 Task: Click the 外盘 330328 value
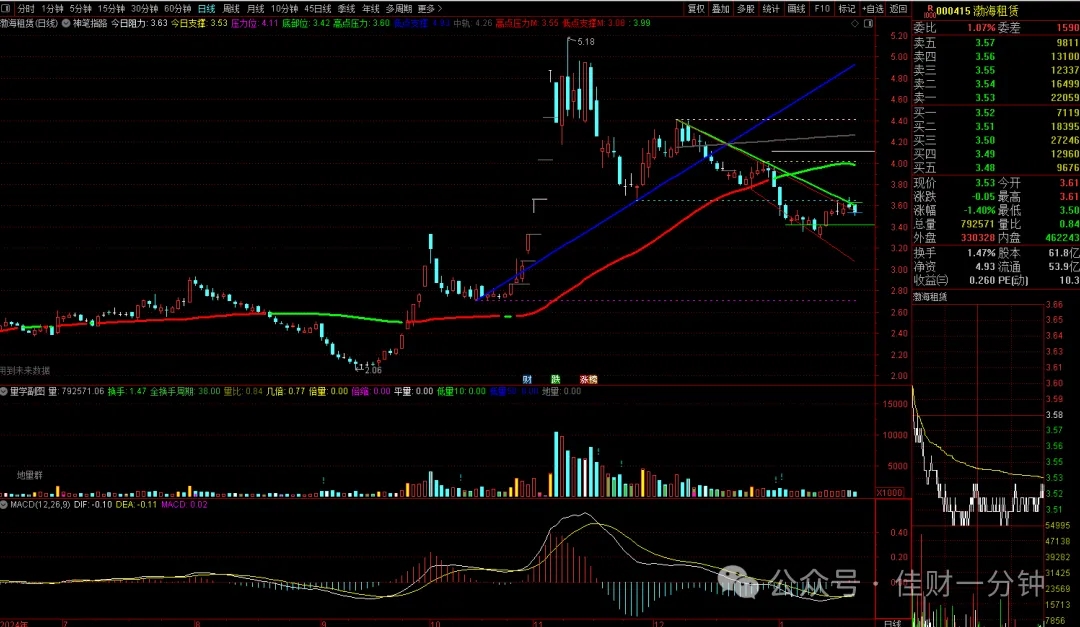coord(978,238)
